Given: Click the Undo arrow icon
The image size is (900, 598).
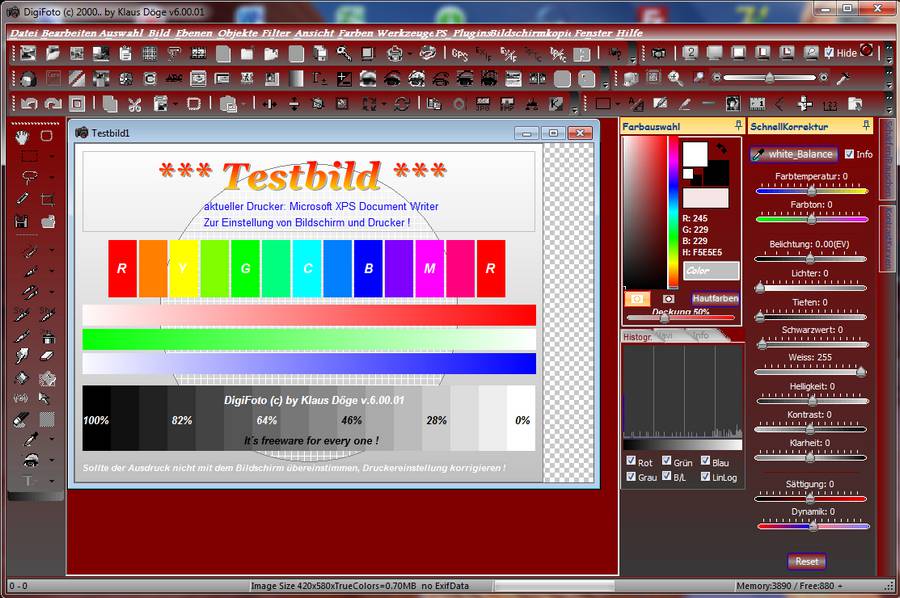Looking at the screenshot, I should tap(28, 103).
